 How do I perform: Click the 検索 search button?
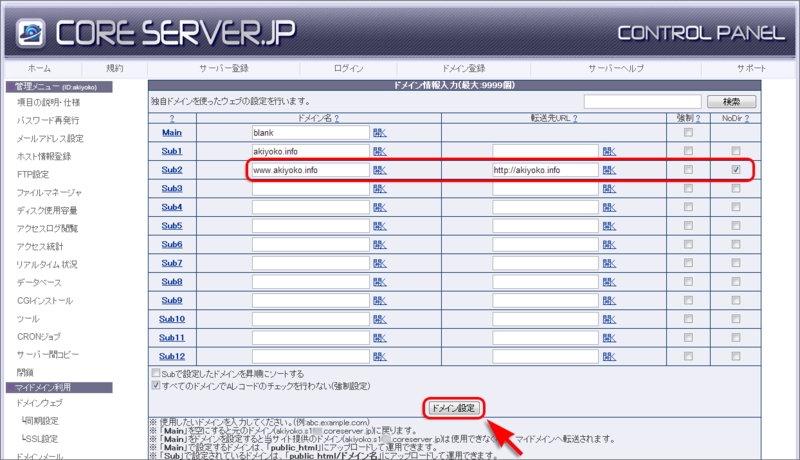[731, 101]
